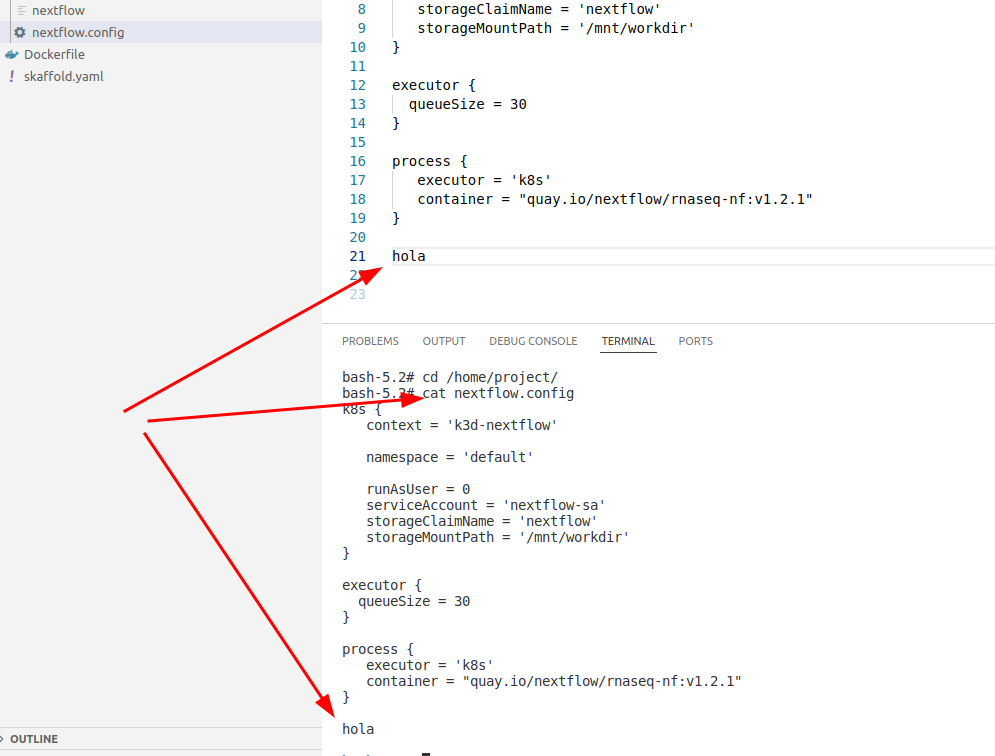Viewport: 995px width, 756px height.
Task: Click the exclamation icon beside skaffold.yaml
Action: (x=12, y=77)
